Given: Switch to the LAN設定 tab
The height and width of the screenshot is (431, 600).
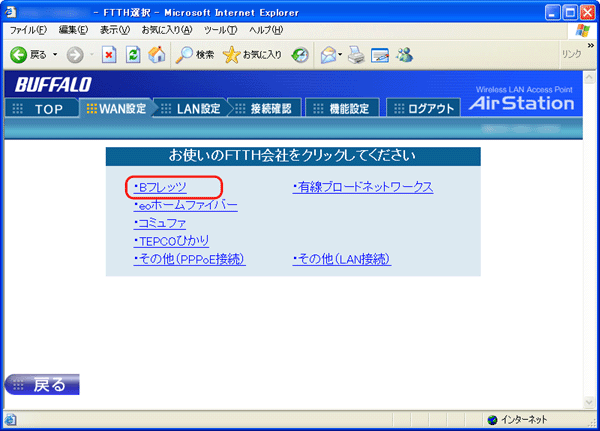Looking at the screenshot, I should coord(192,109).
